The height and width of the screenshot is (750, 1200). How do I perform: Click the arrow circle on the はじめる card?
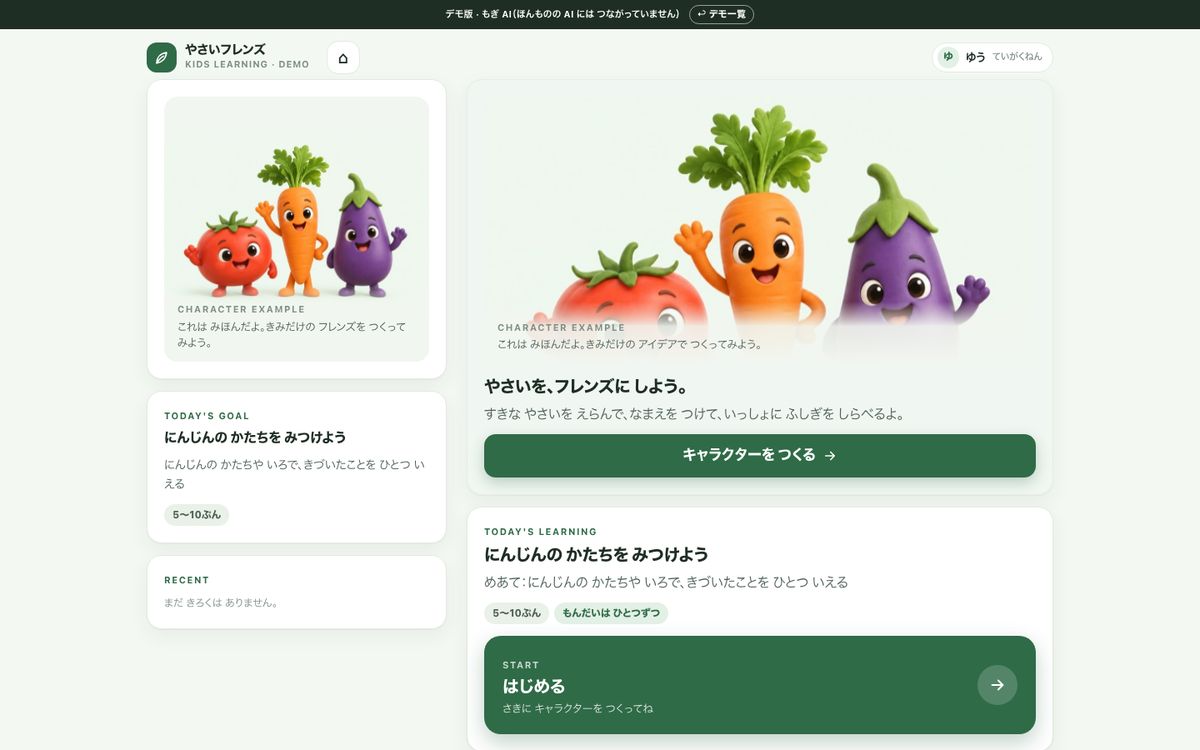pyautogui.click(x=997, y=685)
